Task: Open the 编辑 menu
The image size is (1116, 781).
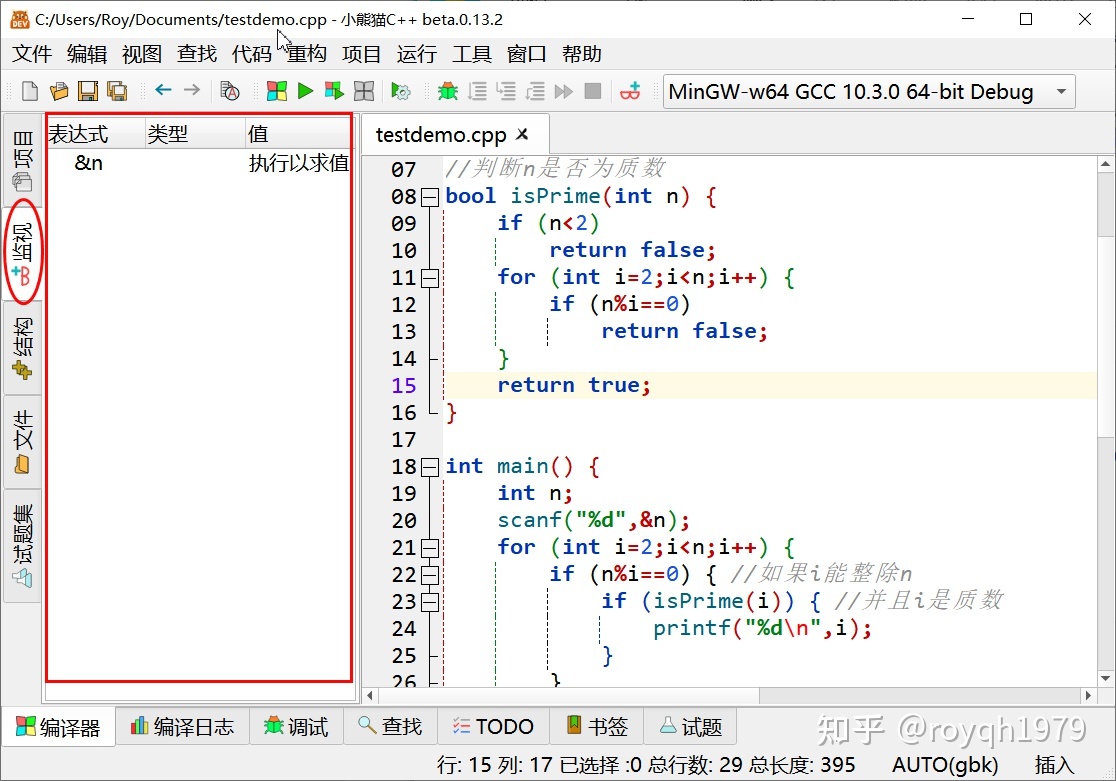Action: [87, 54]
